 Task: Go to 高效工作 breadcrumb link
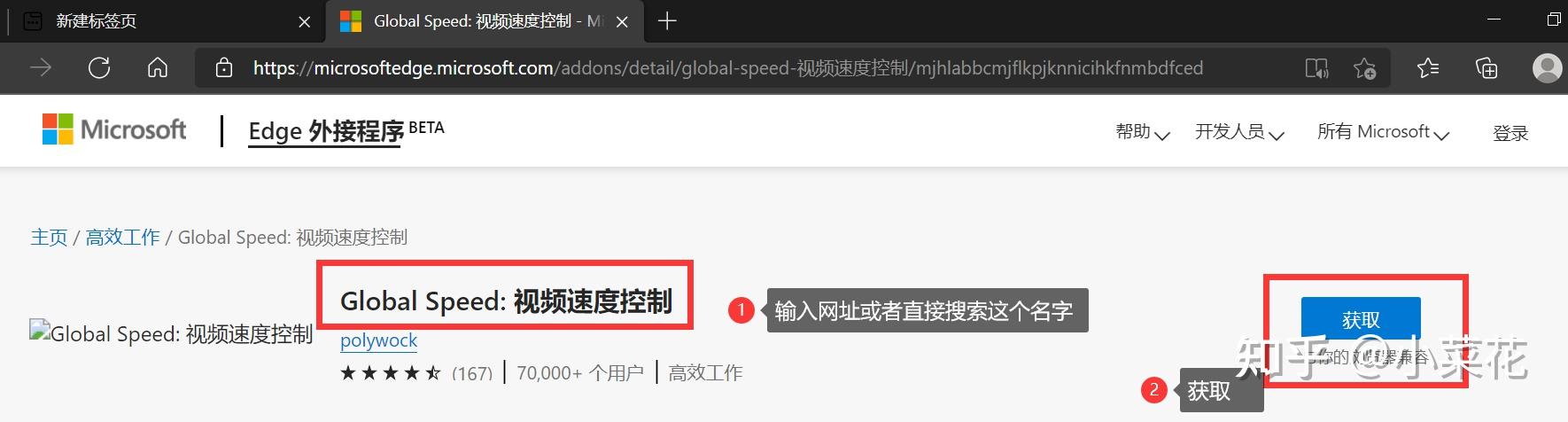coord(122,237)
